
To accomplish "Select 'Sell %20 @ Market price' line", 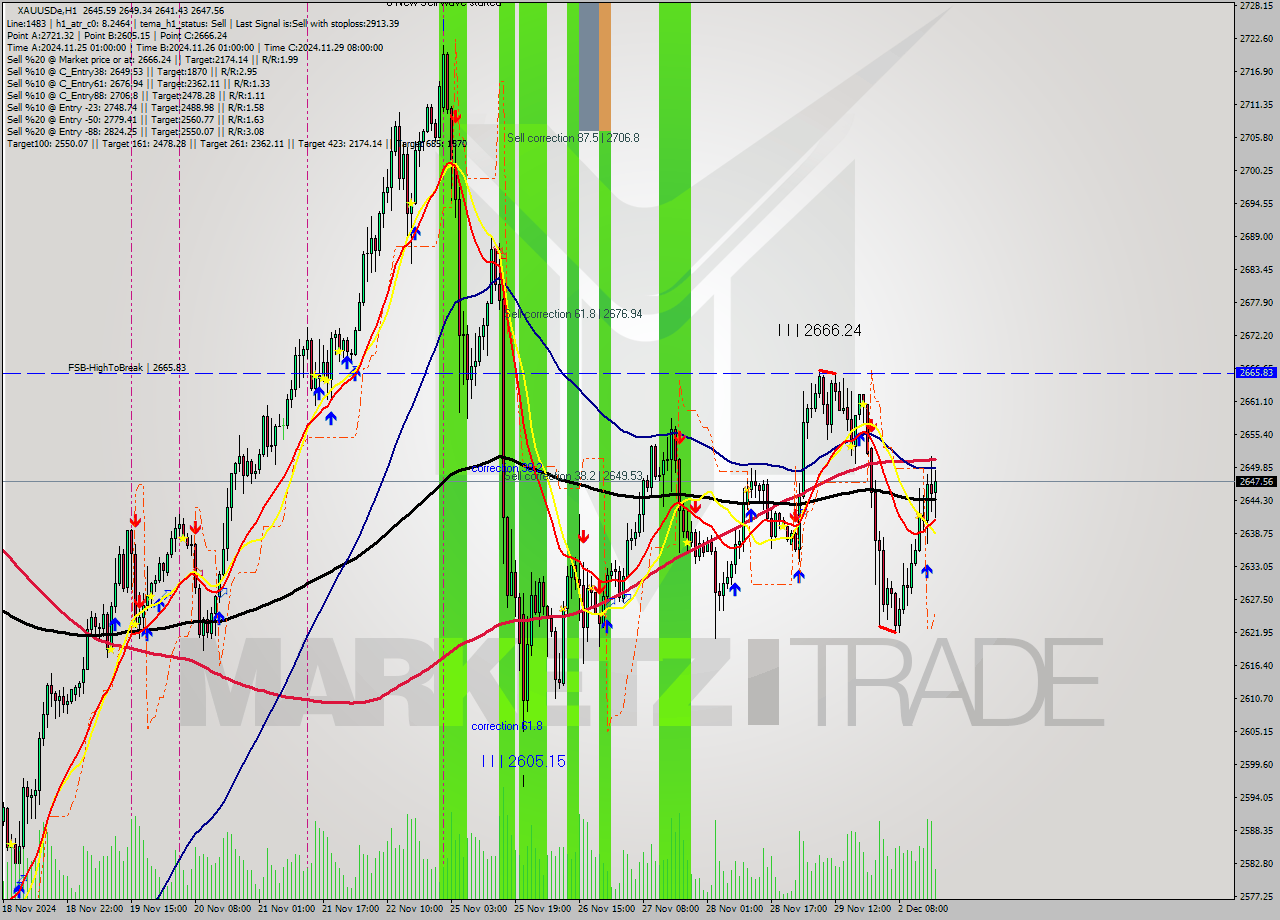I will pos(152,59).
